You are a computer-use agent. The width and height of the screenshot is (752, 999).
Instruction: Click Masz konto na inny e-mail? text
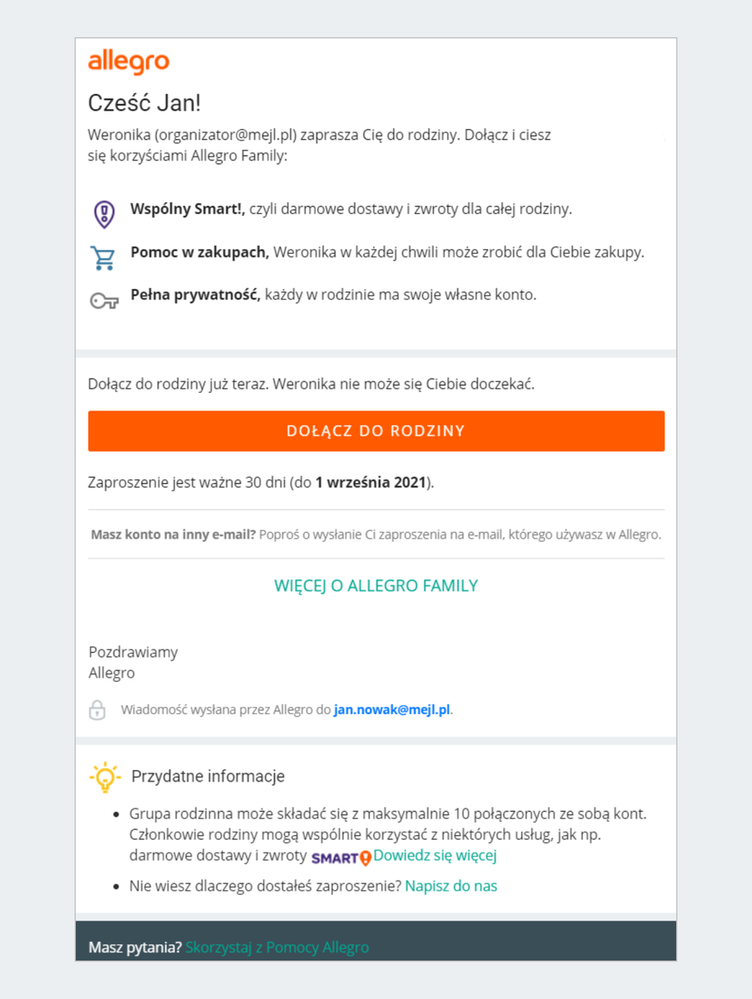173,535
